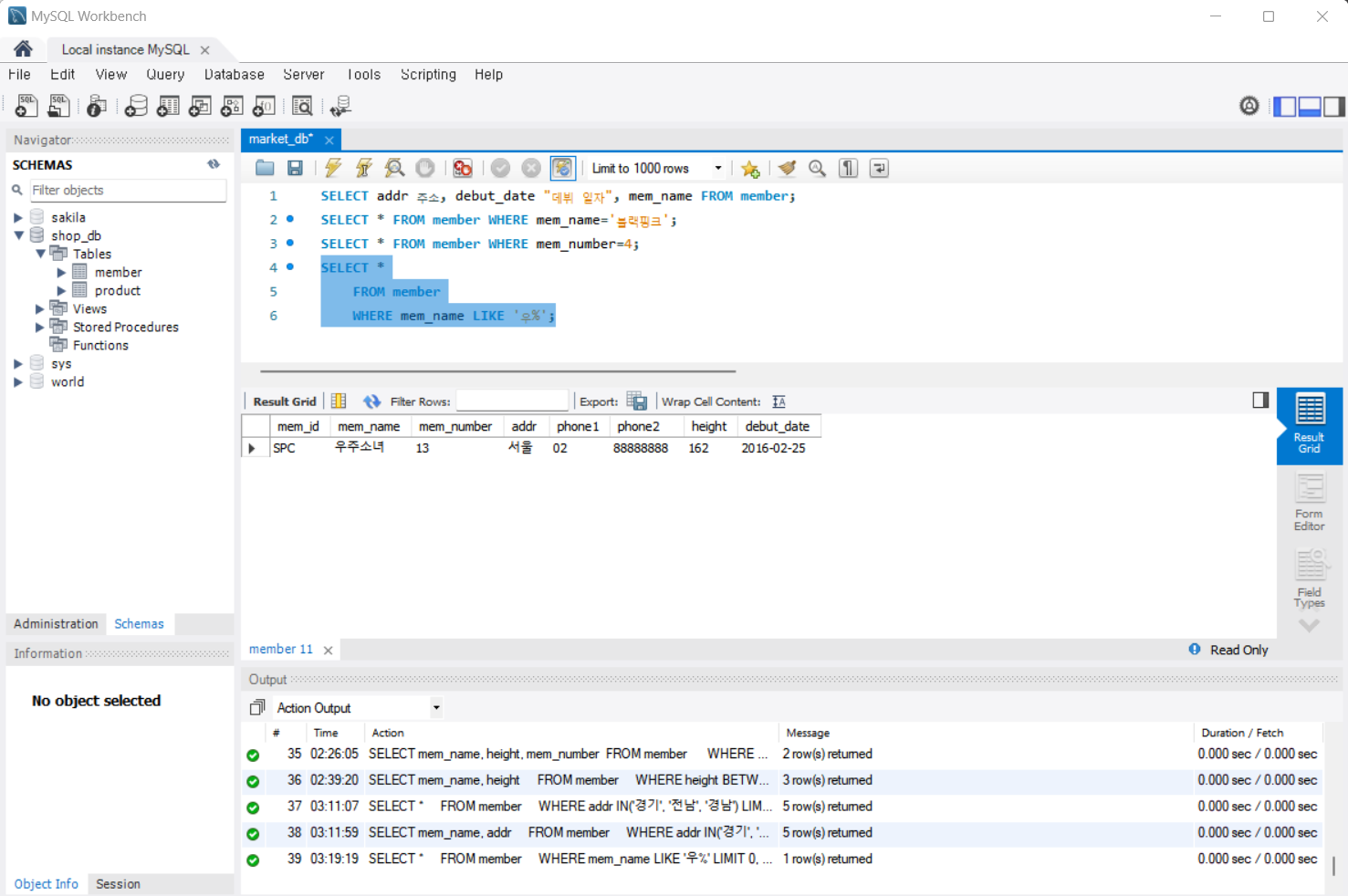Commit transaction checkmark icon

[x=500, y=168]
